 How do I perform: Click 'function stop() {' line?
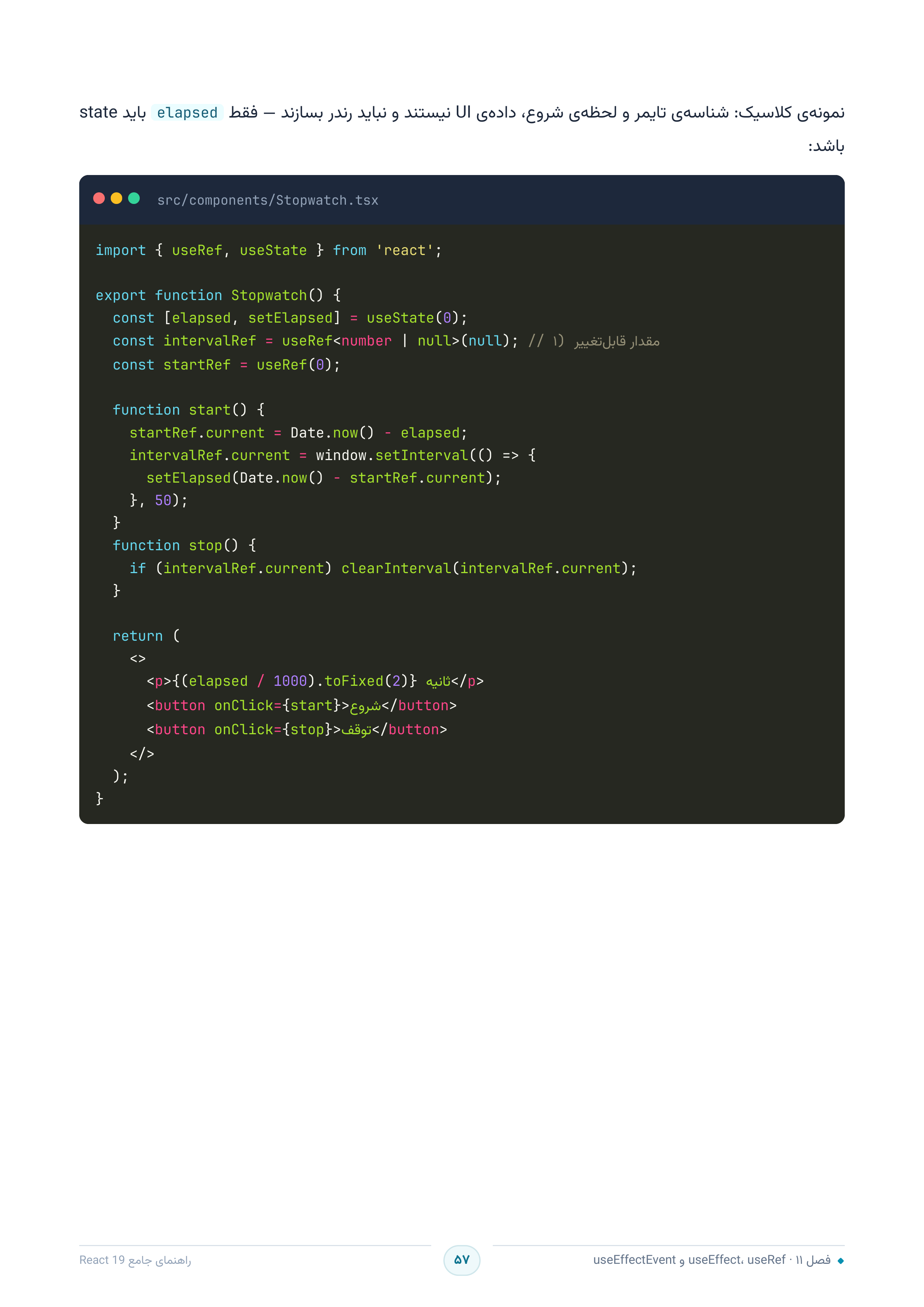click(184, 545)
